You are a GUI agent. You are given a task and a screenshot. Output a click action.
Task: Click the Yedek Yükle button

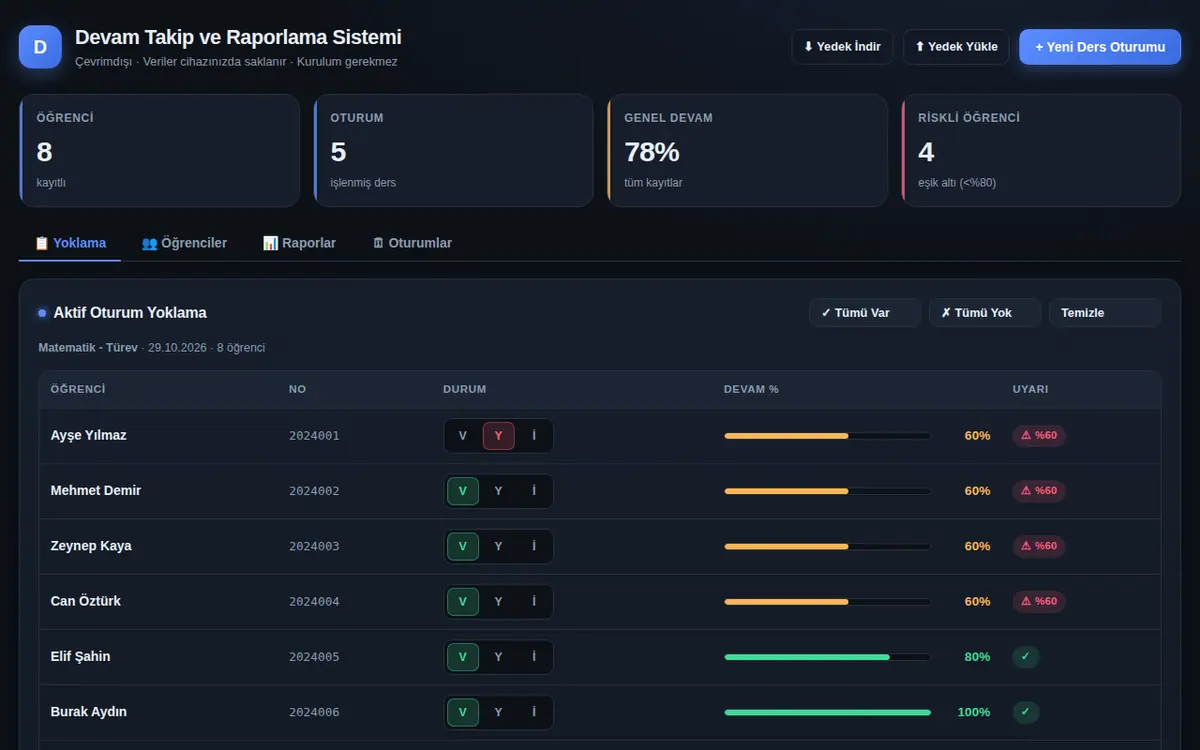[x=956, y=47]
